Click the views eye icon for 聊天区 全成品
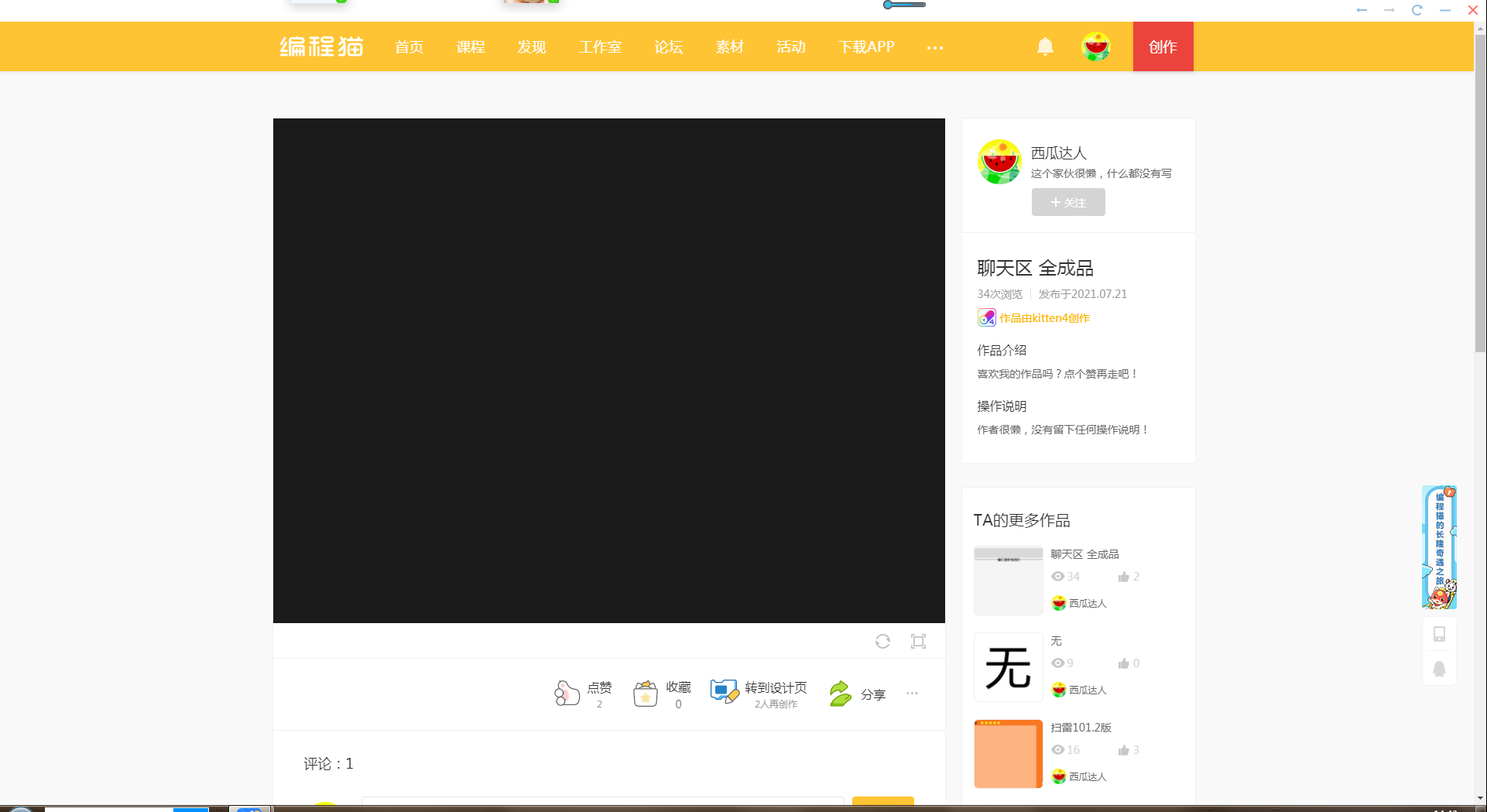 pyautogui.click(x=1057, y=576)
